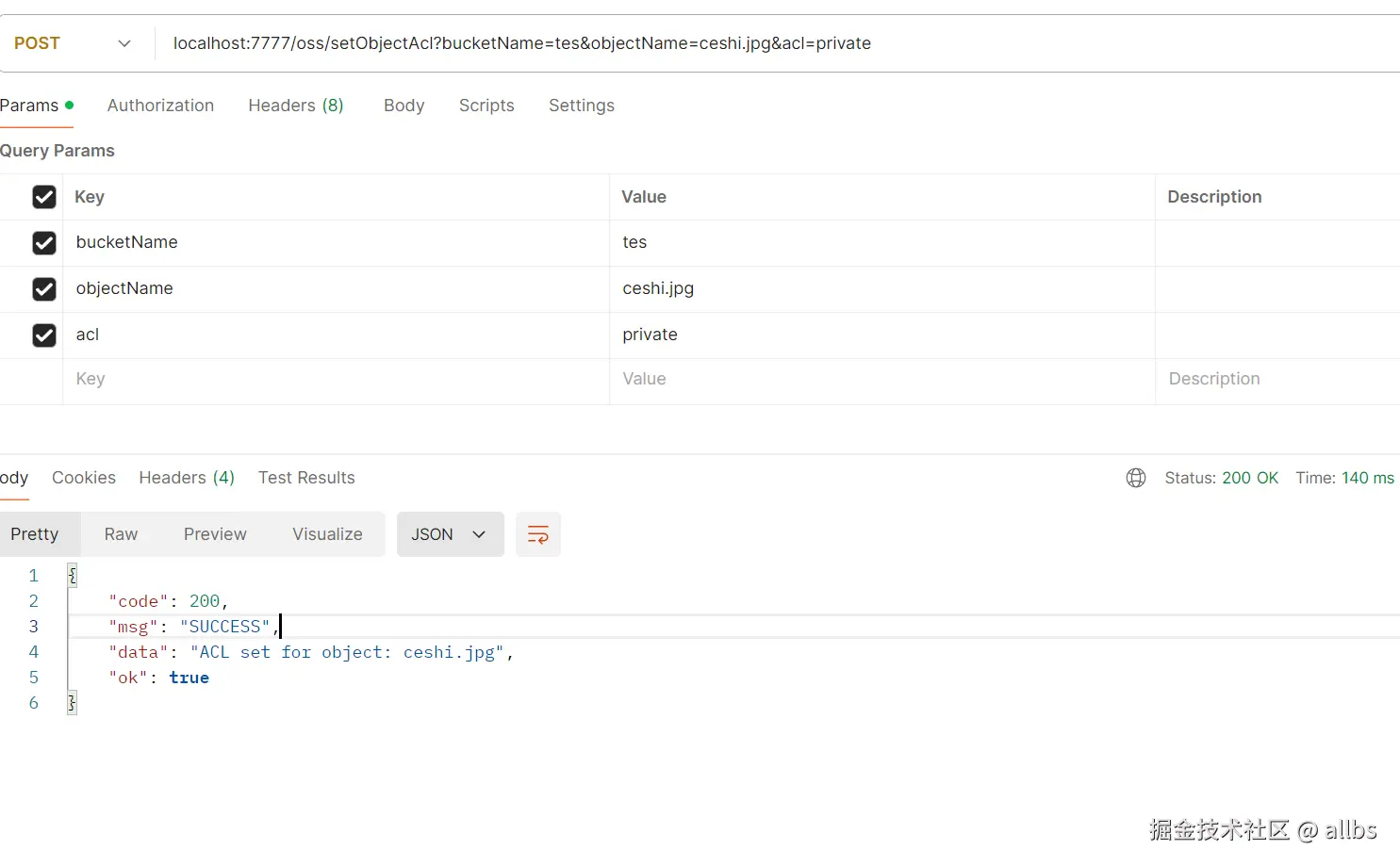Open the Test Results tab
Image resolution: width=1400 pixels, height=866 pixels.
306,478
